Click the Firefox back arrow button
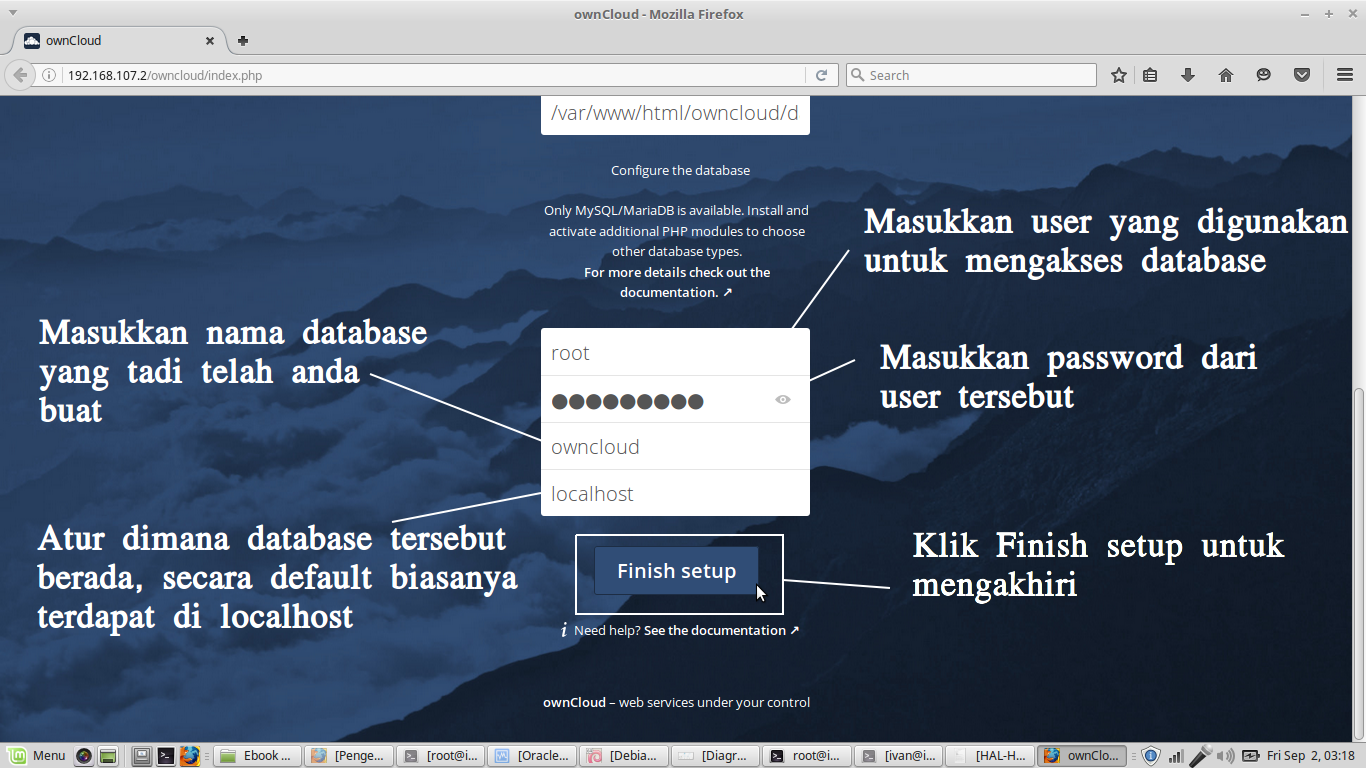1366x768 pixels. coord(19,75)
